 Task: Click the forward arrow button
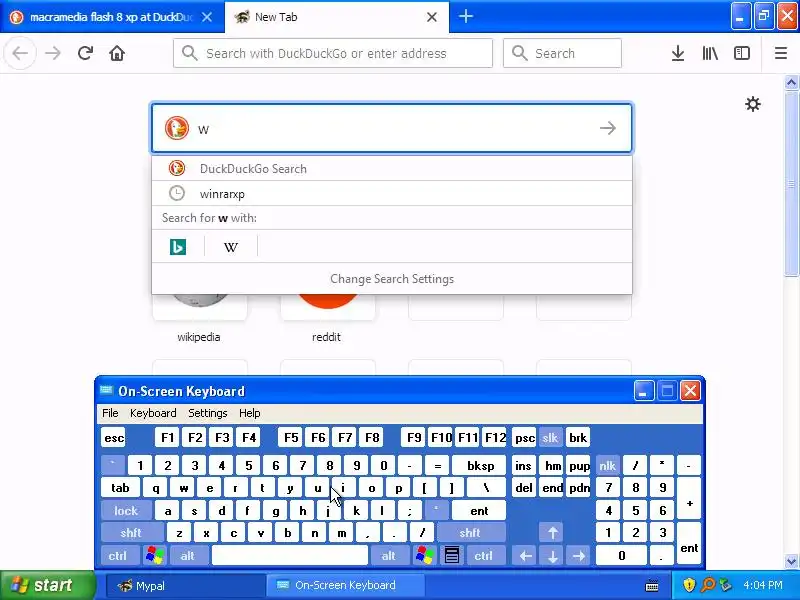(53, 53)
